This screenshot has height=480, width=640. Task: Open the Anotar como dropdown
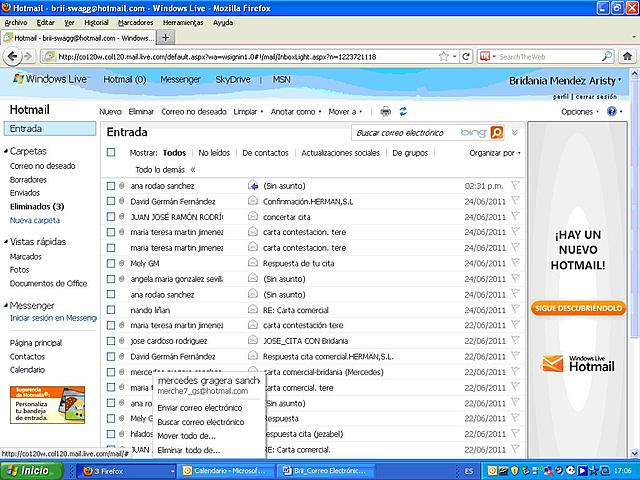(x=296, y=111)
